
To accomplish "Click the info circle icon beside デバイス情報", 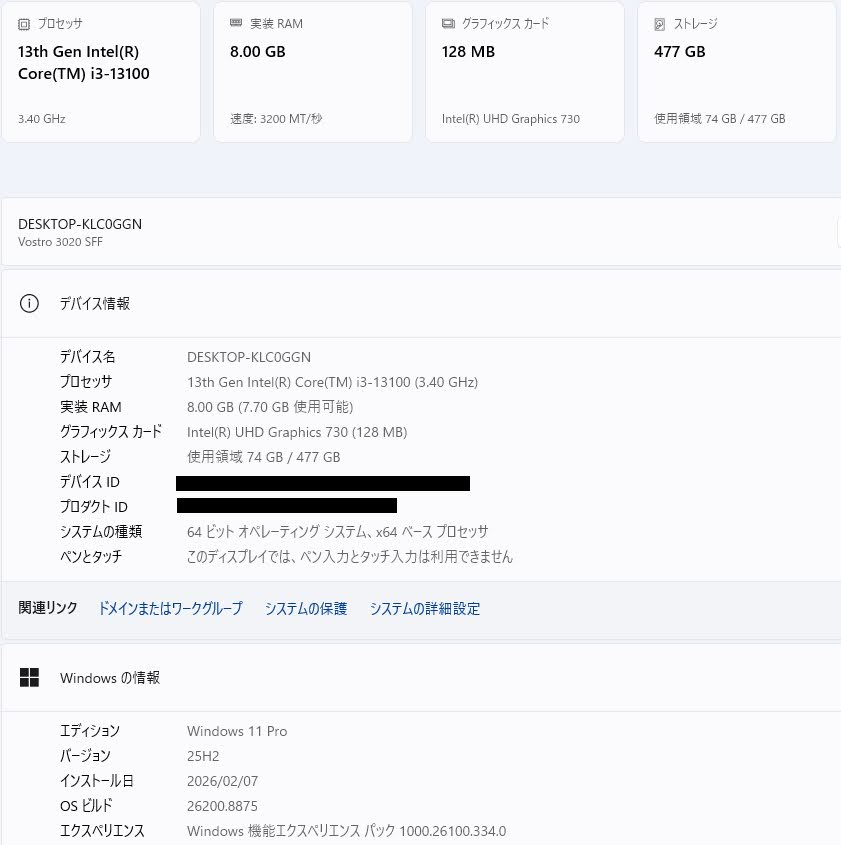I will coord(29,303).
